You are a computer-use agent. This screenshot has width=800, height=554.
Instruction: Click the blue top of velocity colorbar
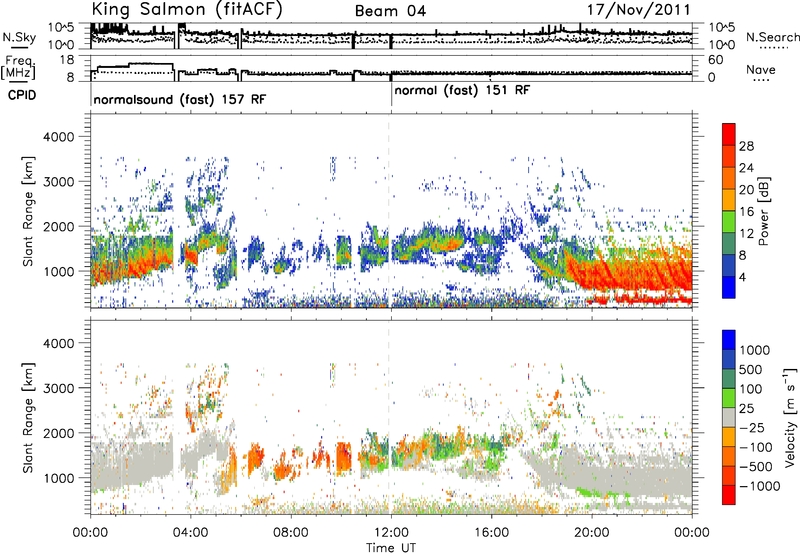click(729, 340)
